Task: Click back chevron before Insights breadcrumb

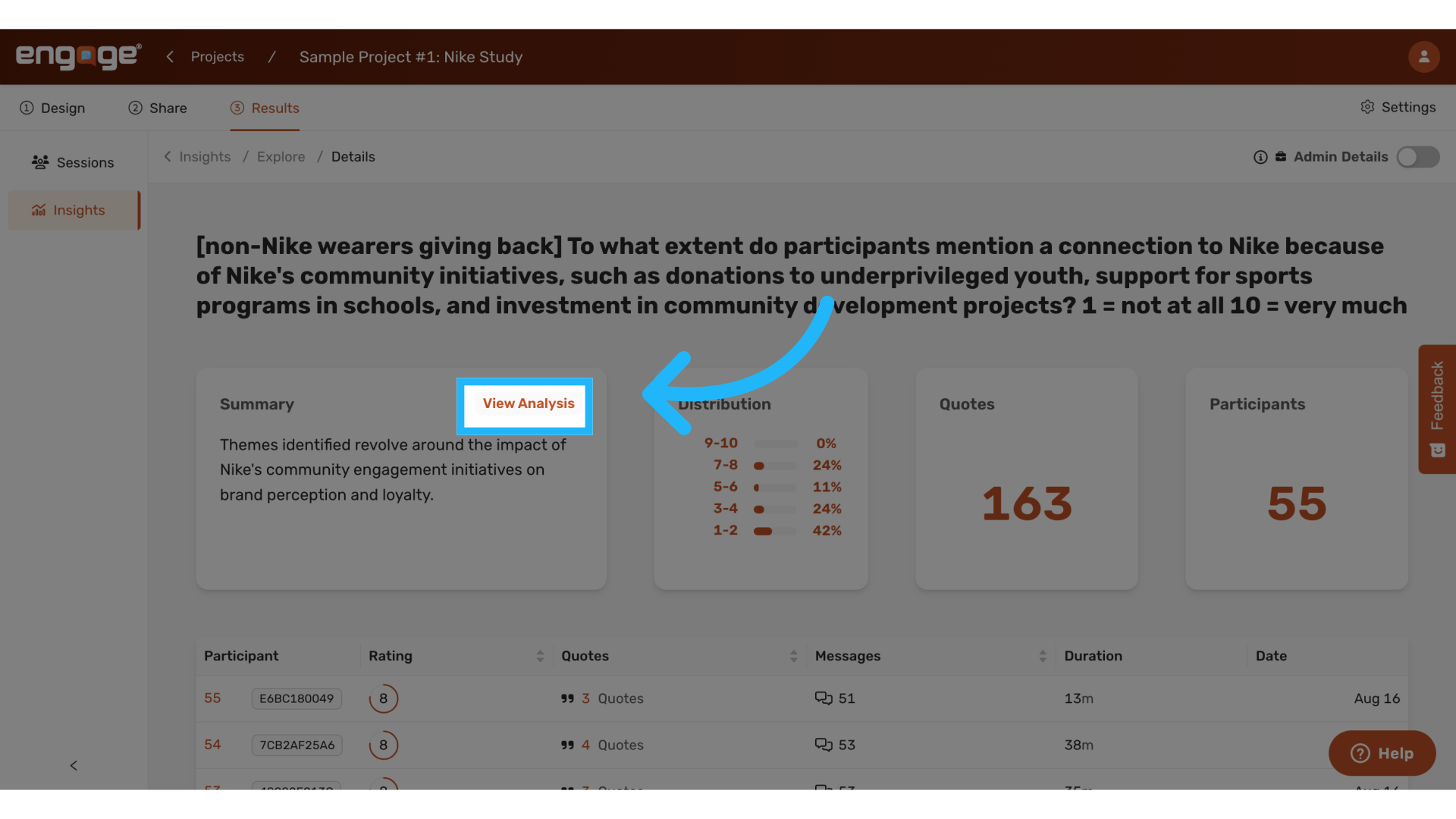Action: [168, 156]
